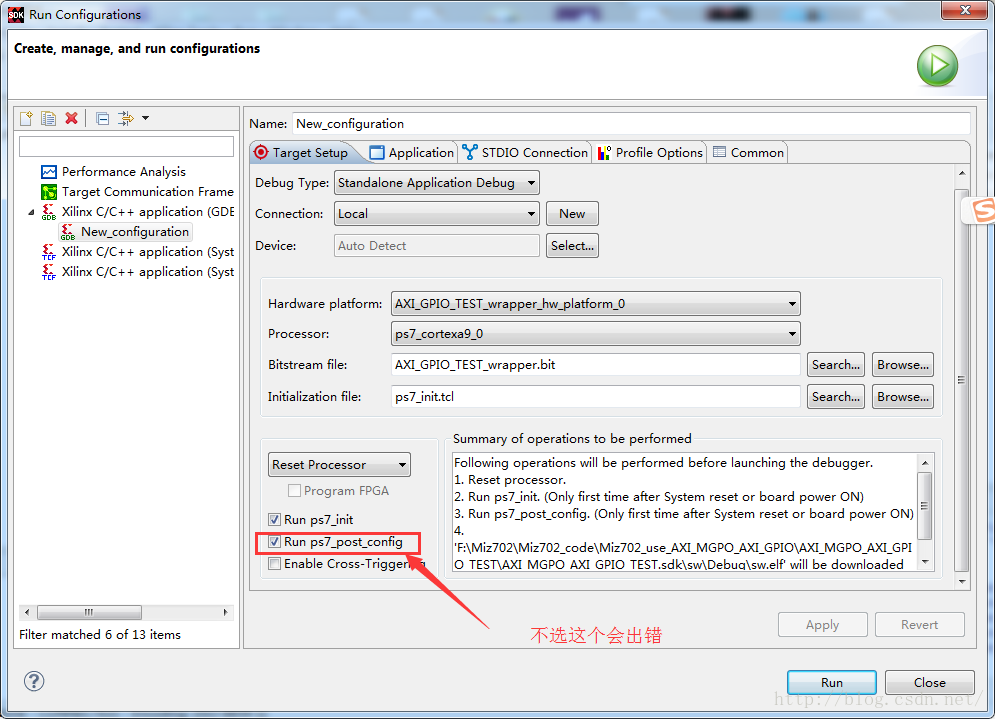Click the main panel vertical scrollbar thumb

tap(962, 379)
